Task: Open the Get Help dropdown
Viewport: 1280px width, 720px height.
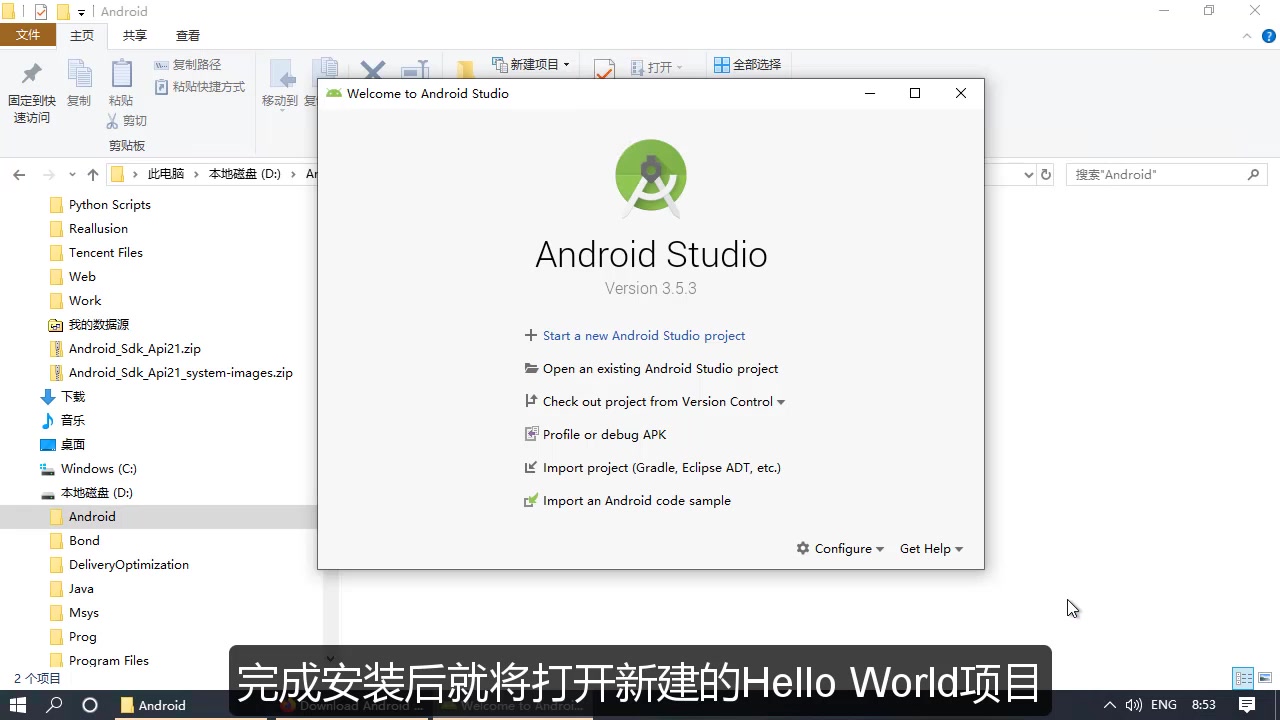Action: point(931,549)
